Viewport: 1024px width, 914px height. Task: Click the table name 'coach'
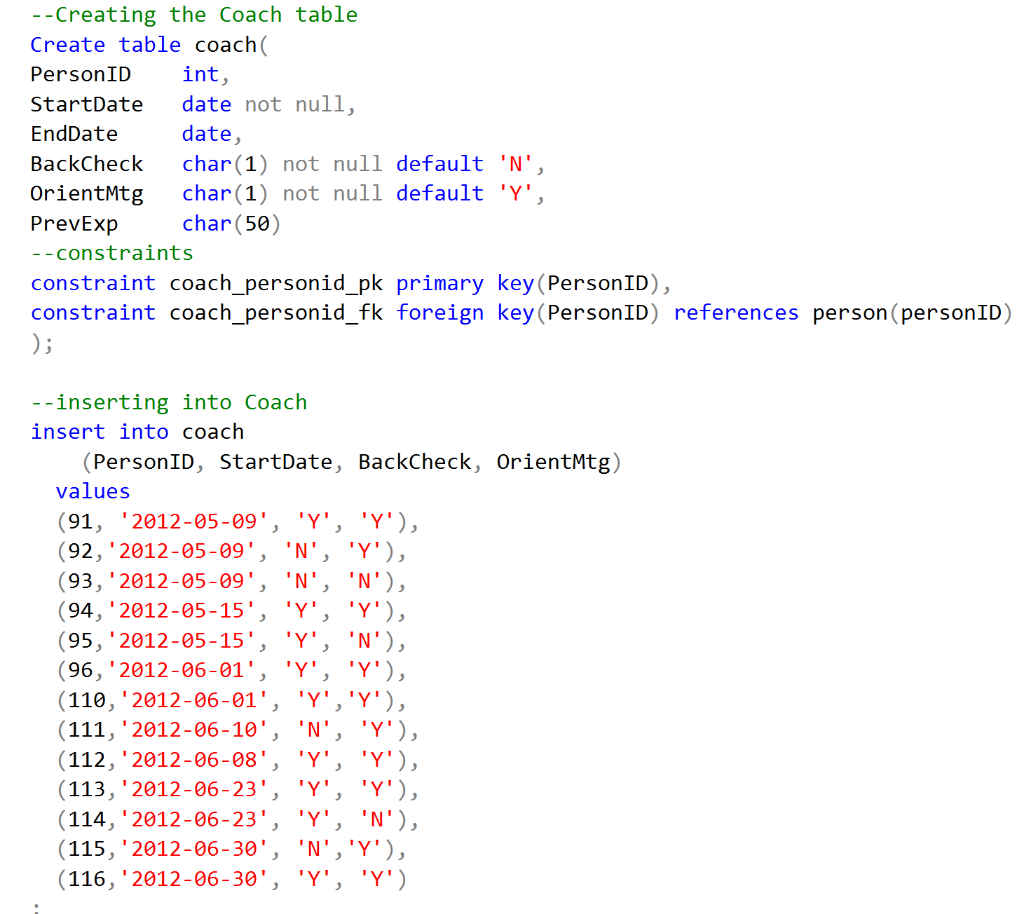point(221,44)
